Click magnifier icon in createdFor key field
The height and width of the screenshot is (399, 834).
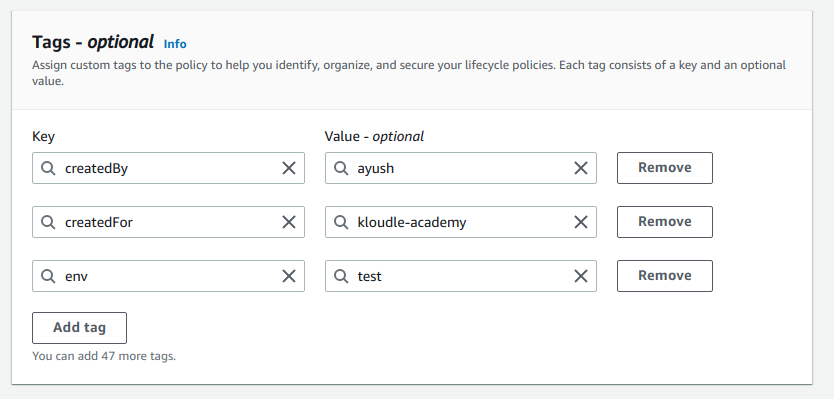pyautogui.click(x=48, y=222)
